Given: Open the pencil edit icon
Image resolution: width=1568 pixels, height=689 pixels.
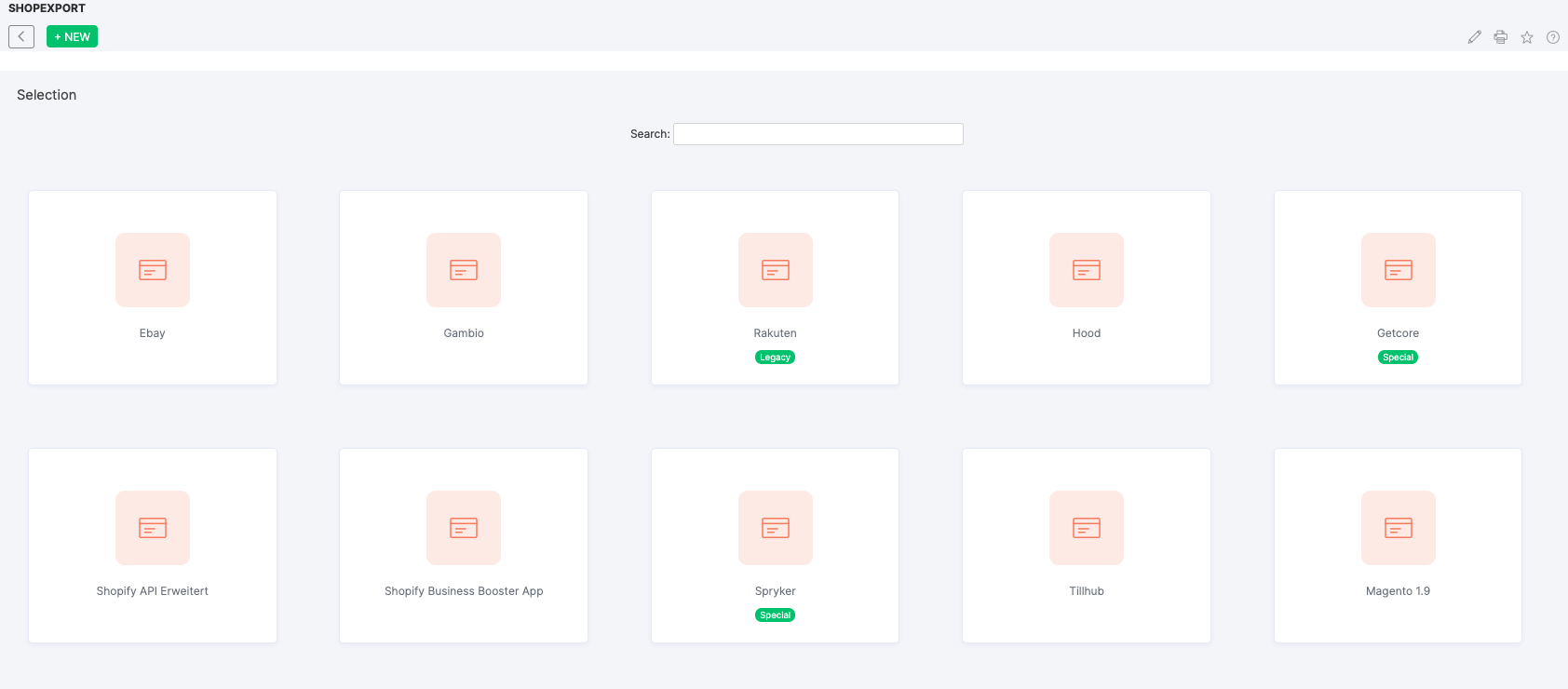Looking at the screenshot, I should tap(1474, 37).
